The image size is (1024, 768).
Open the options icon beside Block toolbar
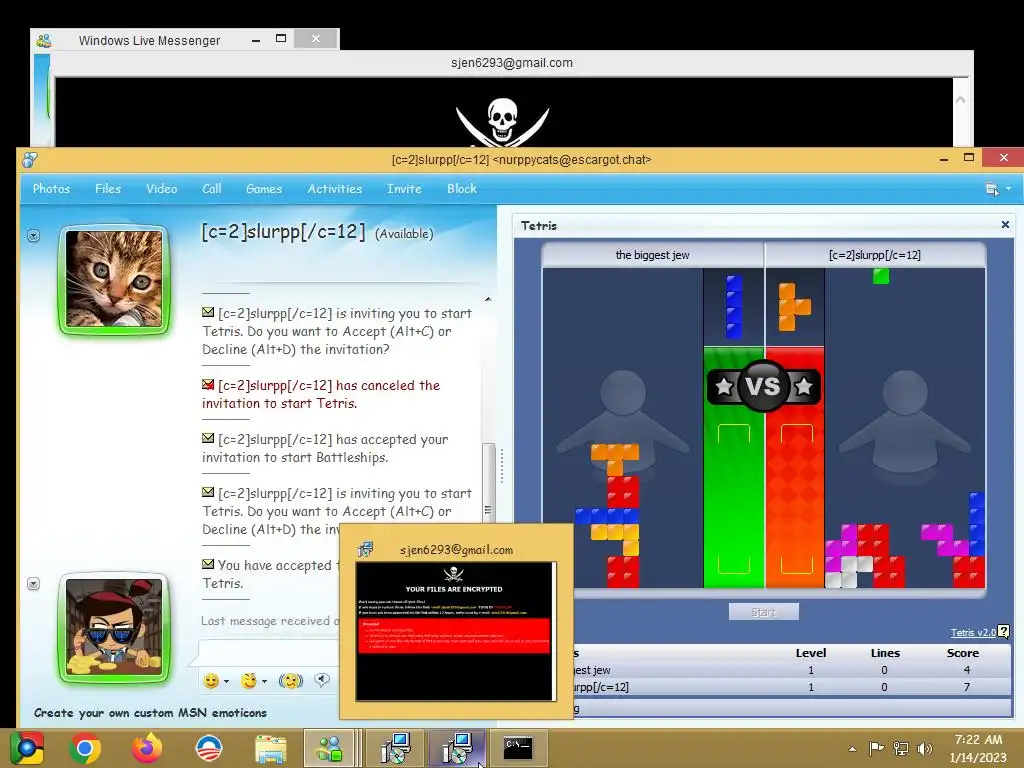[x=992, y=189]
